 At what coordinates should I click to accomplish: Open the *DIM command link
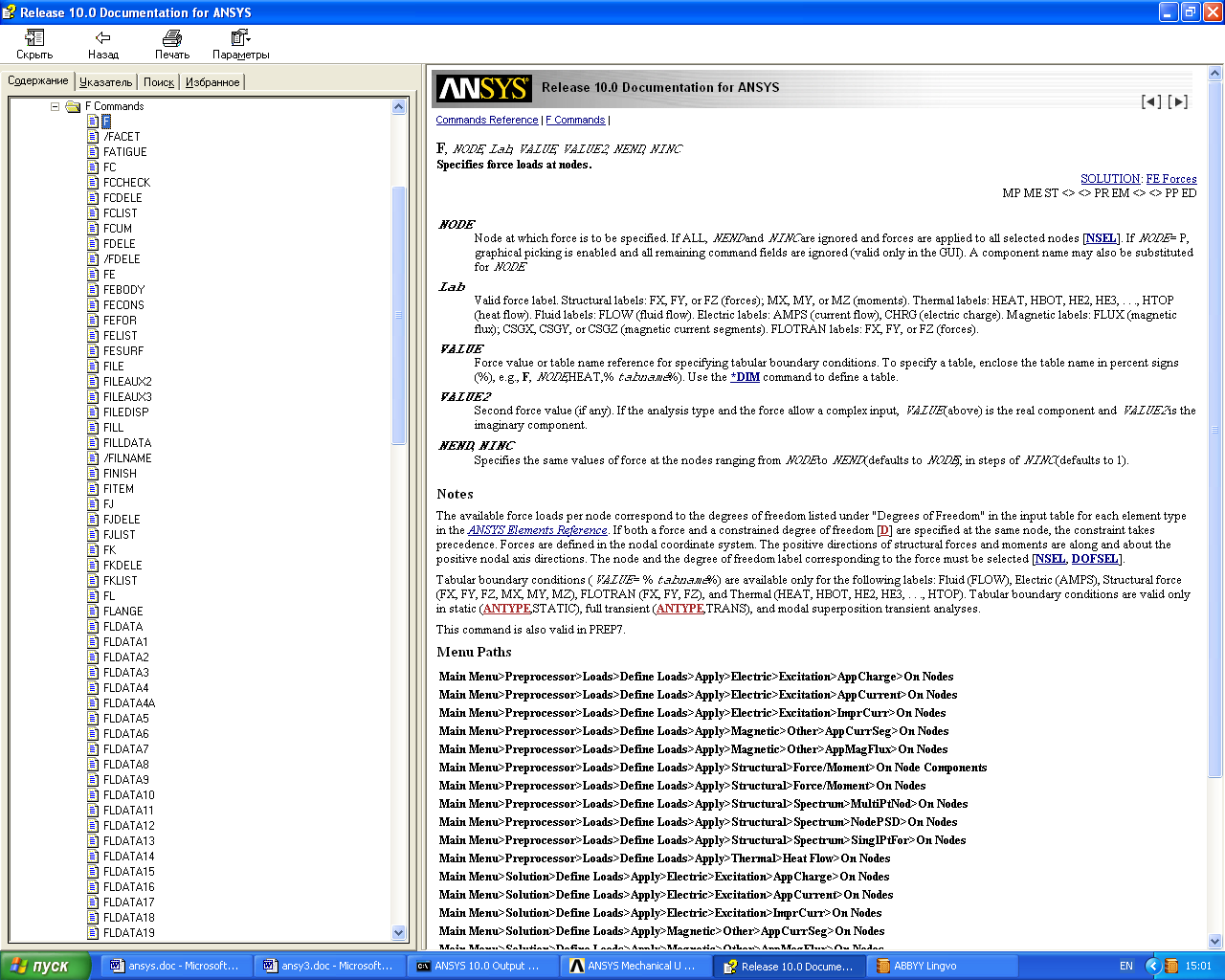pos(745,377)
